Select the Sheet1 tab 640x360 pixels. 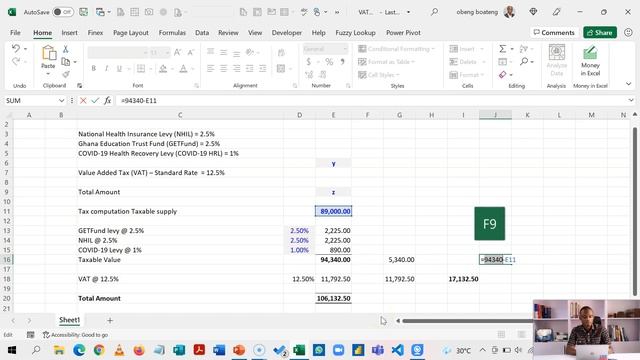[x=69, y=320]
